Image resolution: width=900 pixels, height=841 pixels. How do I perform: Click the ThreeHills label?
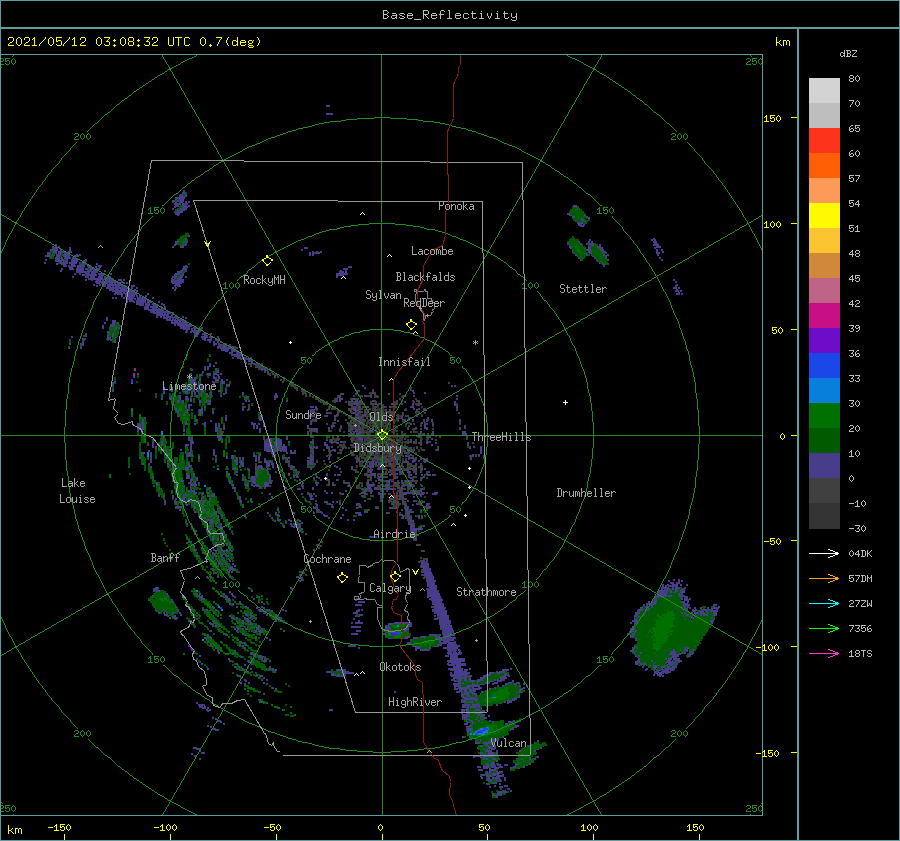click(x=501, y=437)
